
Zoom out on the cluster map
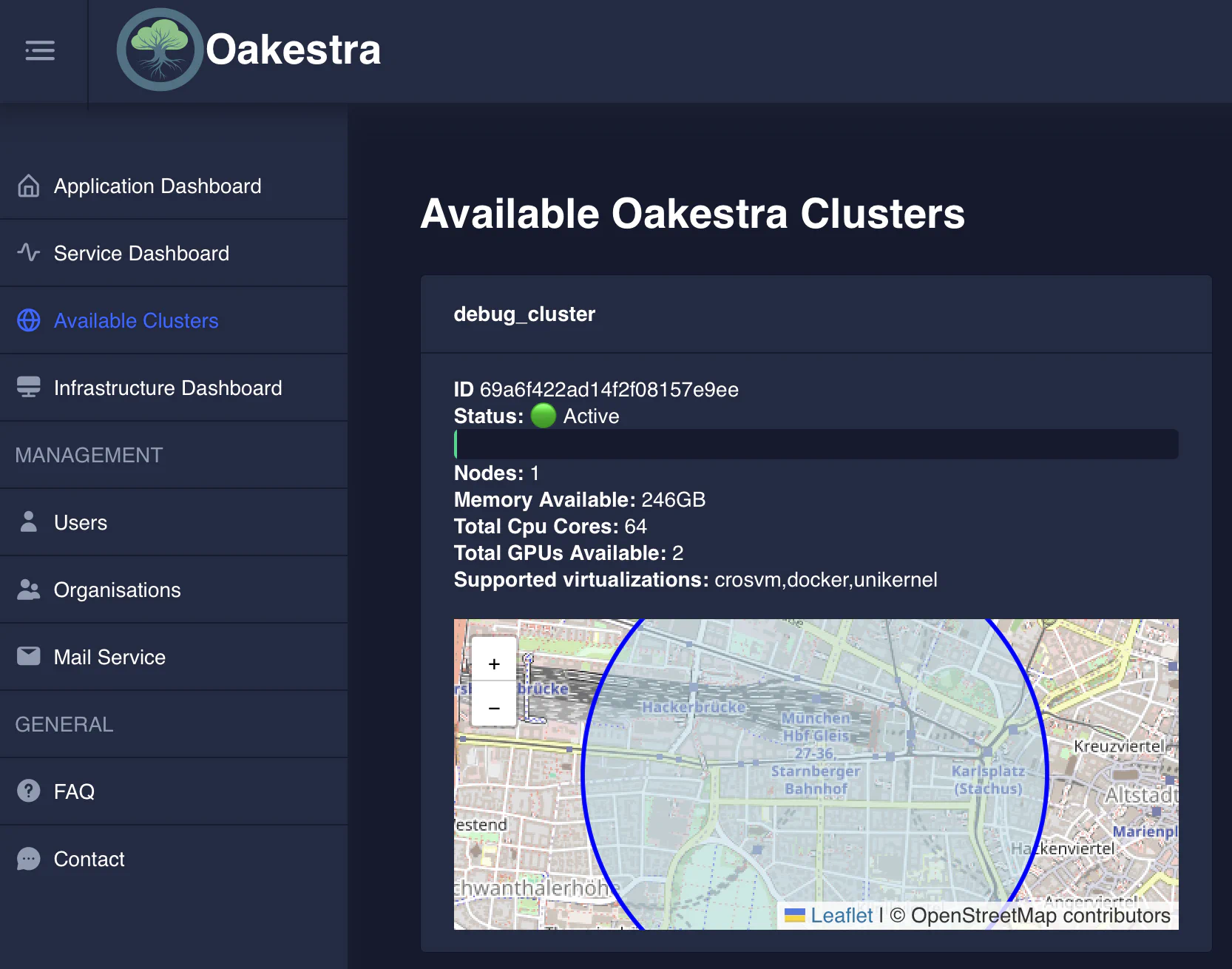[x=494, y=708]
